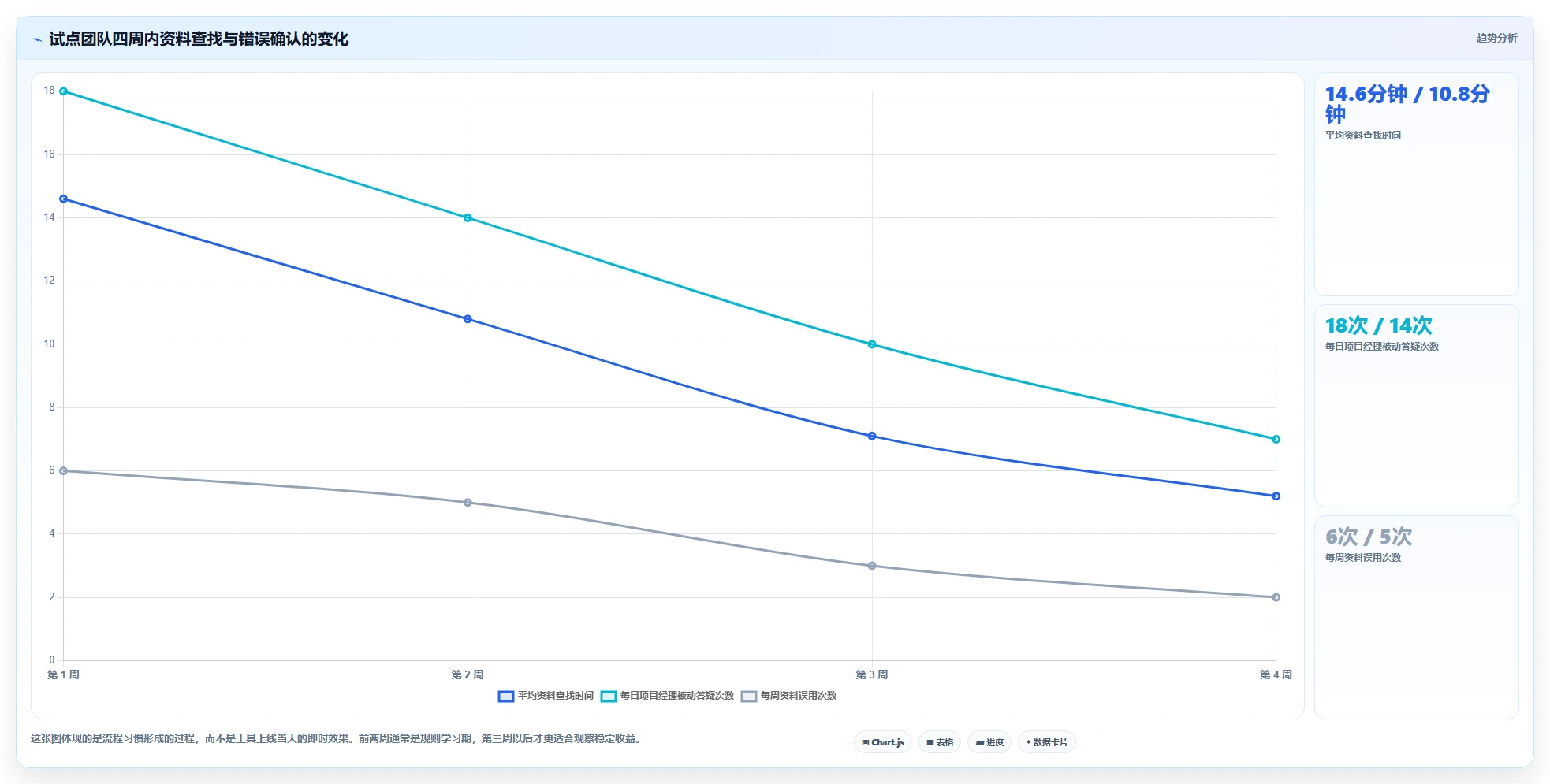Click the 6次 / 5次 card value

[1368, 537]
